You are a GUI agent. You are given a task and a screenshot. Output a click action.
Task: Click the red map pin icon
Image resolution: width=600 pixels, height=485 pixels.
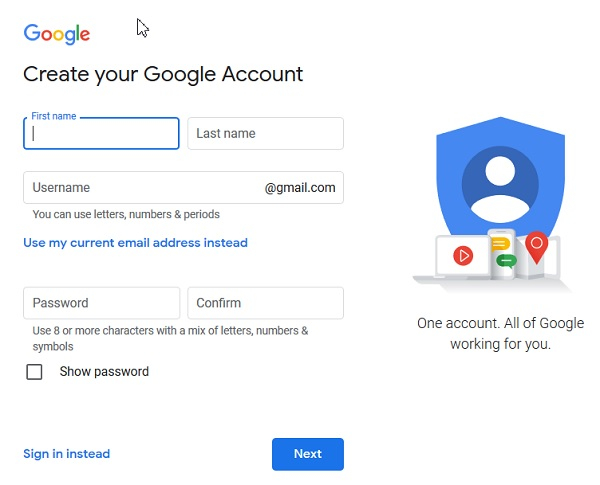pyautogui.click(x=538, y=247)
